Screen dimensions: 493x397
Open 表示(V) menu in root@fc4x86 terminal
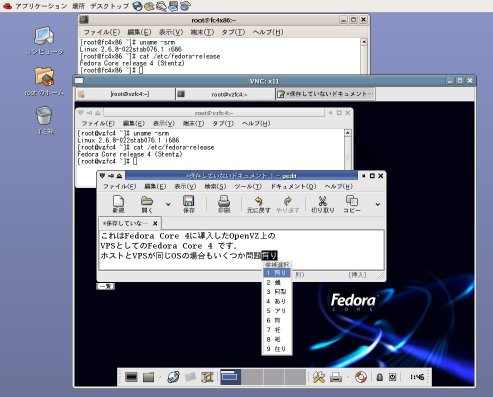171,32
